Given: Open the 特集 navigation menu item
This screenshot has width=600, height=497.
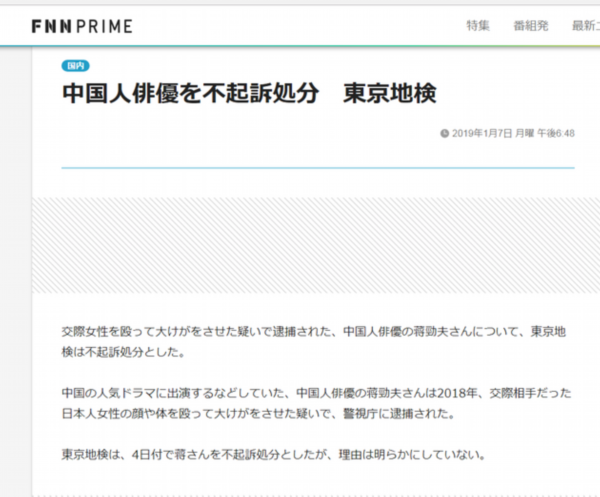Looking at the screenshot, I should (478, 26).
